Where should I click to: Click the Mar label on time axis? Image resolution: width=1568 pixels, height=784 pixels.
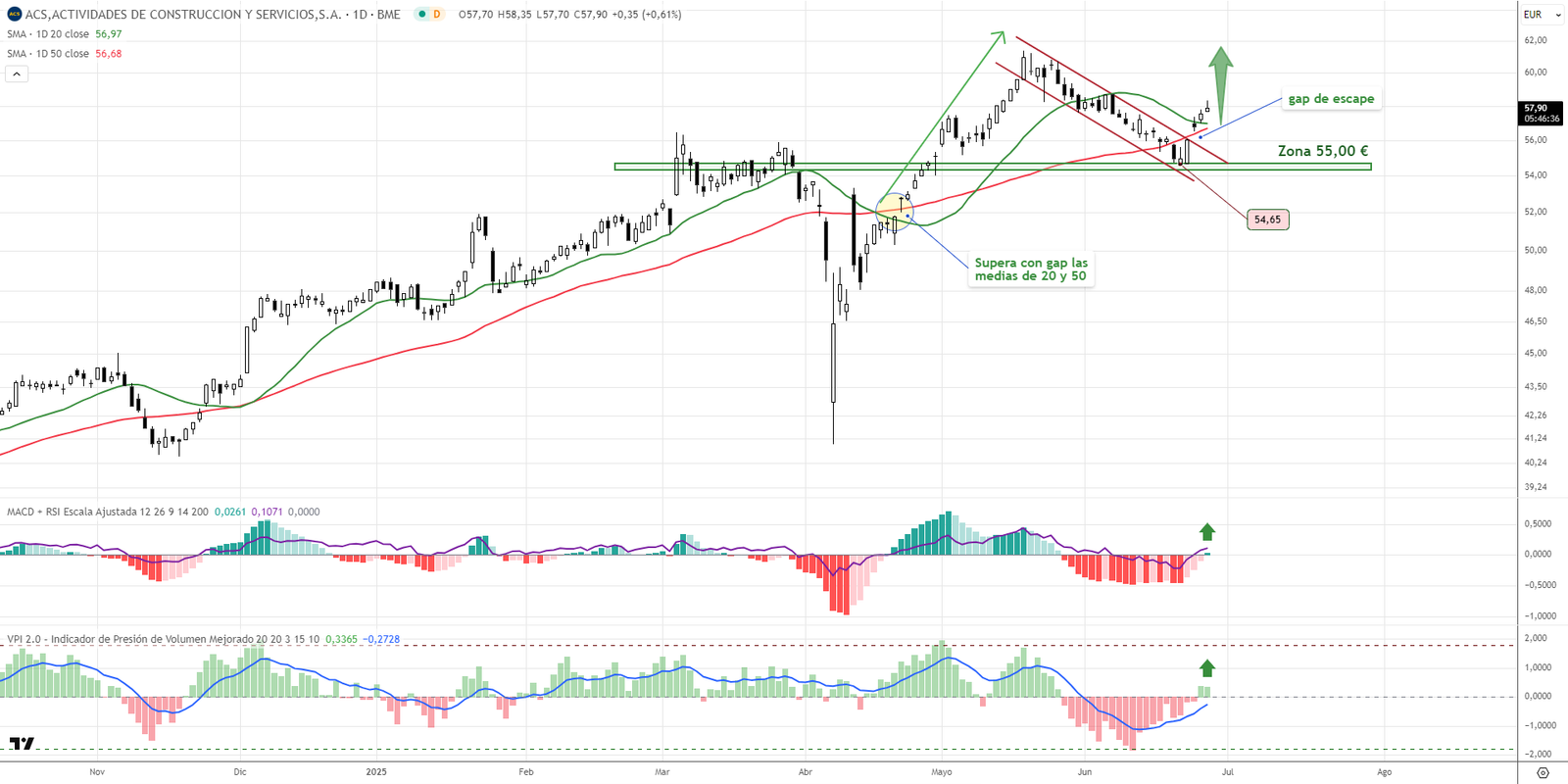pyautogui.click(x=662, y=772)
